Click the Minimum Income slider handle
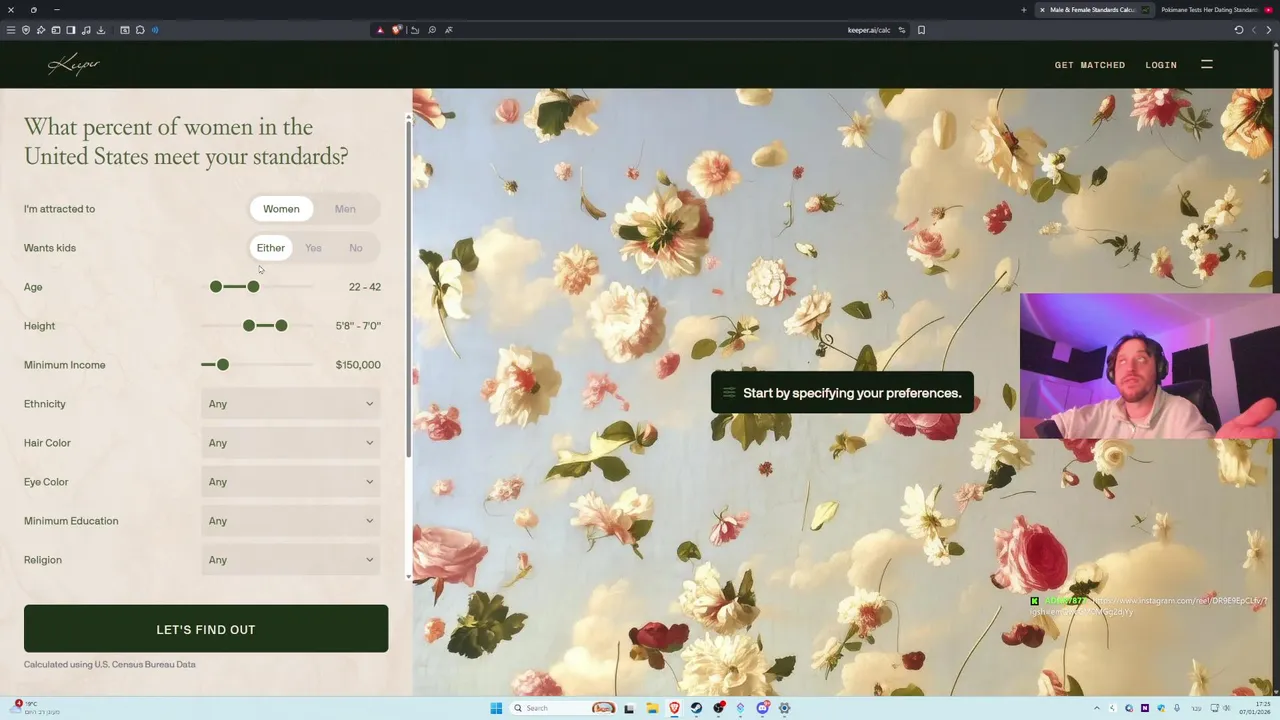Viewport: 1280px width, 720px height. (x=223, y=365)
